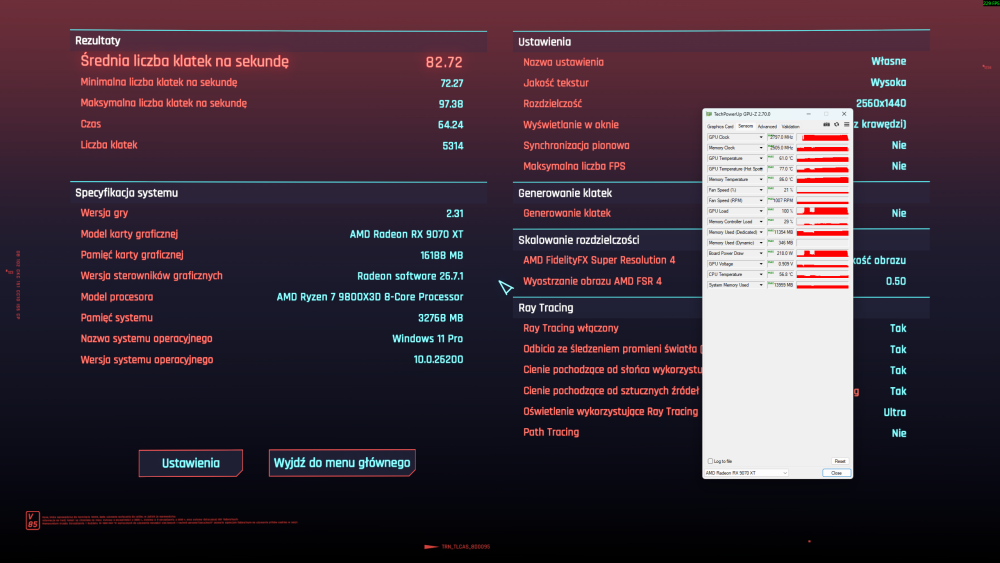Click the average FPS value 82.72
The width and height of the screenshot is (1000, 563).
(x=444, y=62)
